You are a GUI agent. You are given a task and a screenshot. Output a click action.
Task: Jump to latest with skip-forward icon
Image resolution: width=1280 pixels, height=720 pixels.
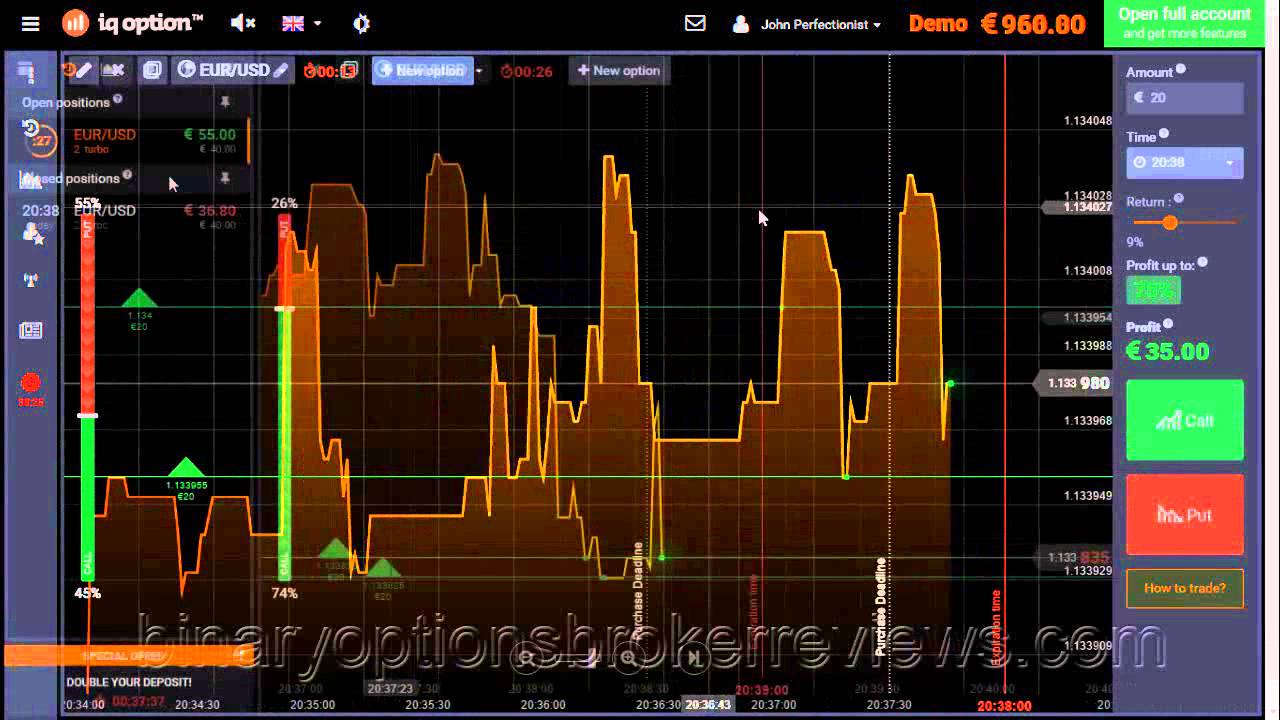click(x=694, y=657)
